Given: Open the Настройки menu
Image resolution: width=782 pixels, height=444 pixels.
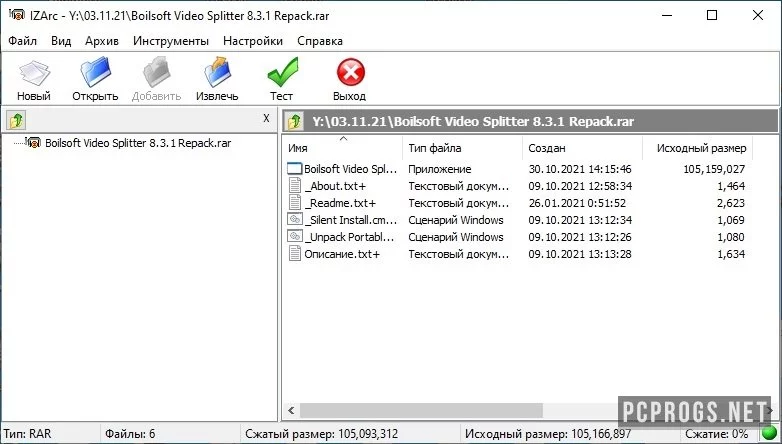Looking at the screenshot, I should (253, 41).
